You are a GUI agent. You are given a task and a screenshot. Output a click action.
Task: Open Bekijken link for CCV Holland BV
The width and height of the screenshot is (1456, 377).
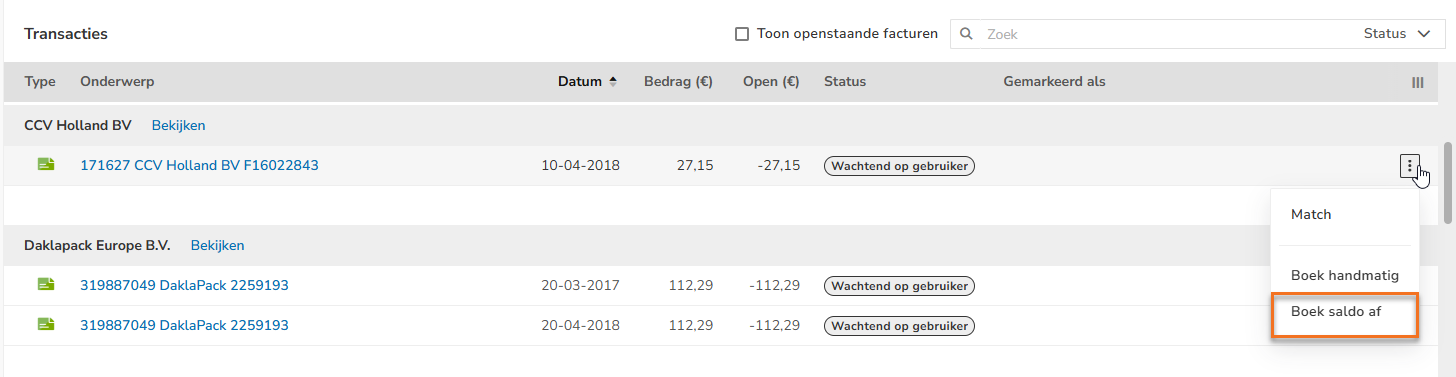178,126
